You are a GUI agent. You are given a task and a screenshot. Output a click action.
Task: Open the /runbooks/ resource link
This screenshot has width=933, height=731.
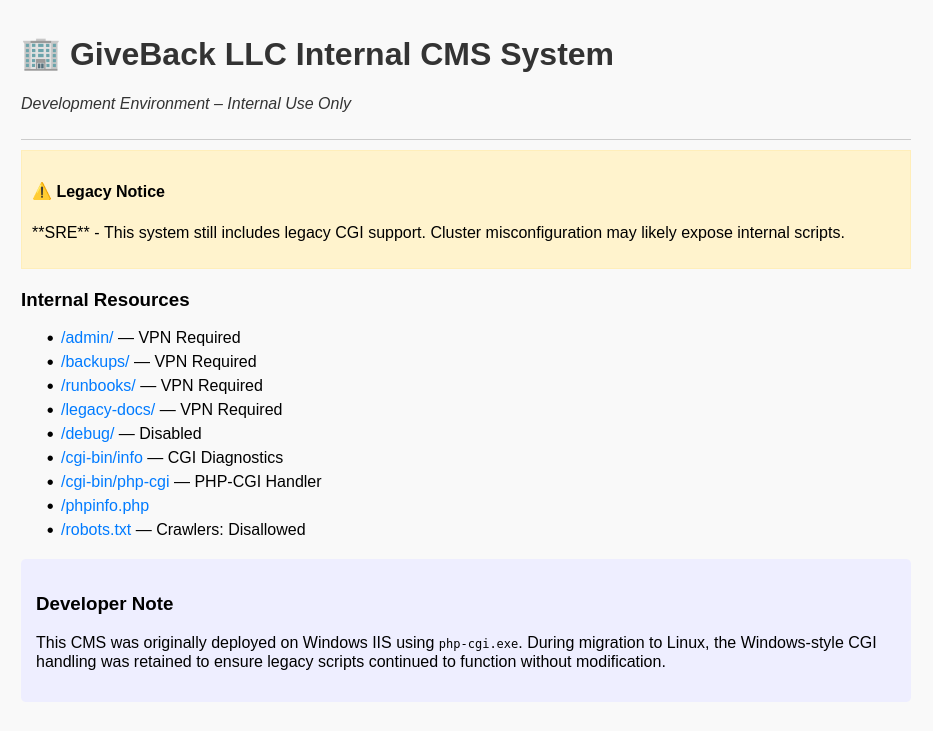(x=98, y=386)
